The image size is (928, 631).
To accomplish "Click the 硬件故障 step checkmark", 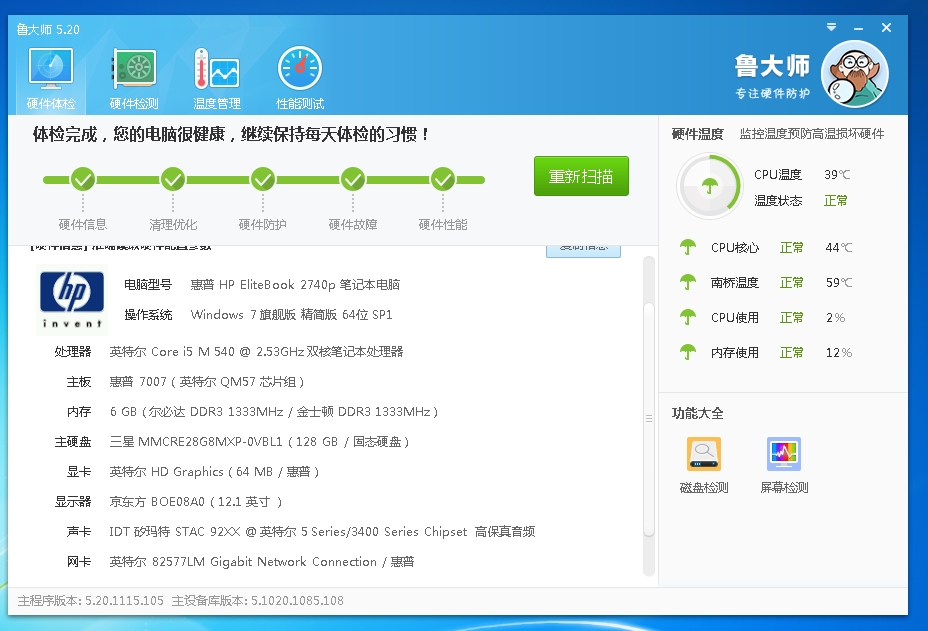I will pyautogui.click(x=353, y=179).
